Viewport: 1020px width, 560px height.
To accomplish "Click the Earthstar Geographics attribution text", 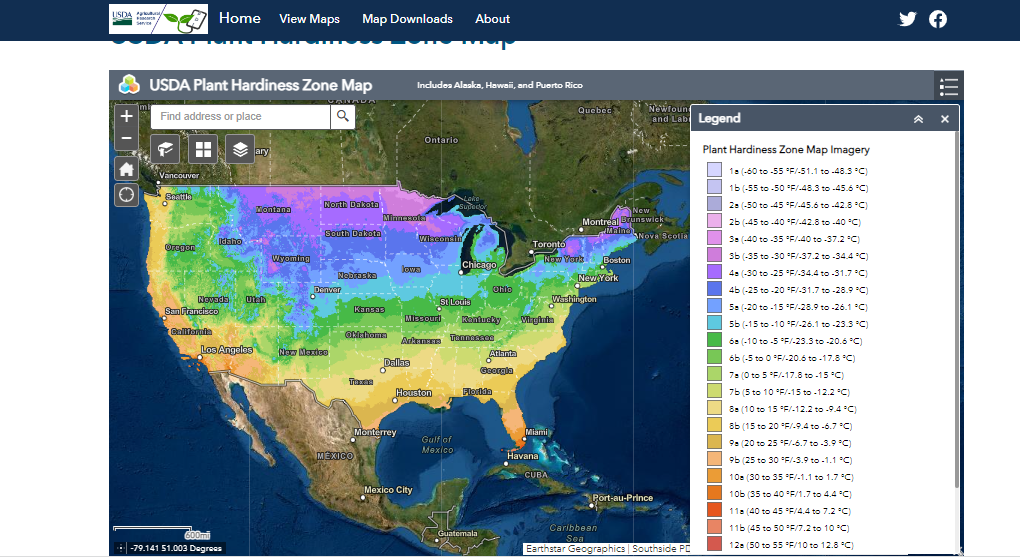I will (x=575, y=549).
